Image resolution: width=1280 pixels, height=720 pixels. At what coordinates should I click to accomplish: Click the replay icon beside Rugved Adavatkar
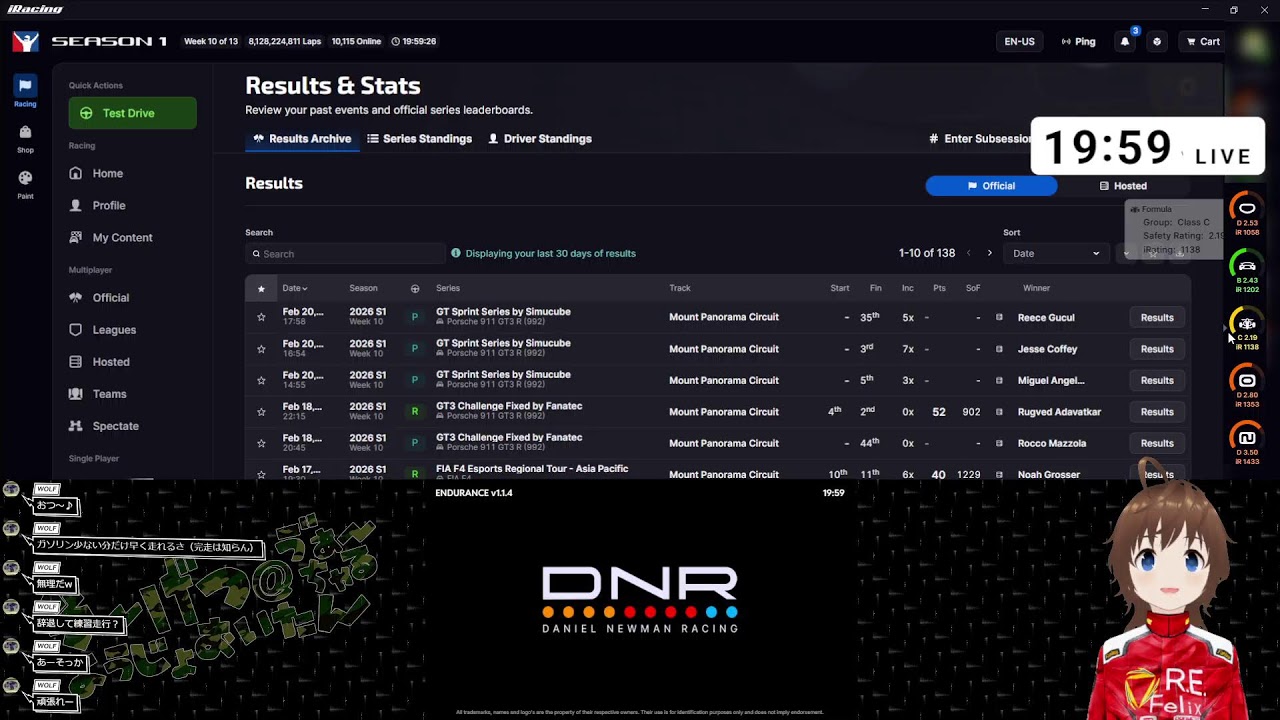click(999, 412)
